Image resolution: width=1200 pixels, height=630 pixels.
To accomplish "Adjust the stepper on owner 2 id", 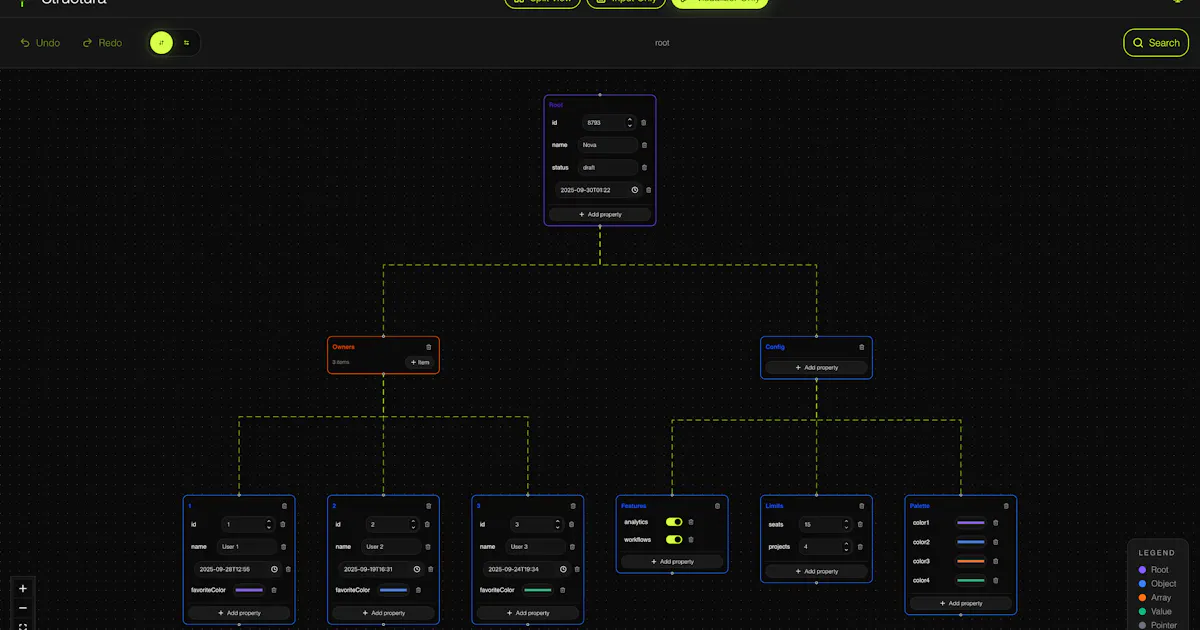I will (x=413, y=524).
